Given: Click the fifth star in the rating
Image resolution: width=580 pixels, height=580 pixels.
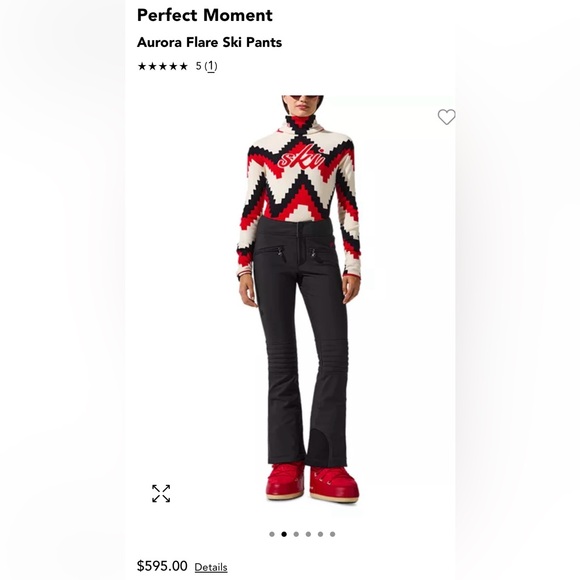Looking at the screenshot, I should coord(183,66).
